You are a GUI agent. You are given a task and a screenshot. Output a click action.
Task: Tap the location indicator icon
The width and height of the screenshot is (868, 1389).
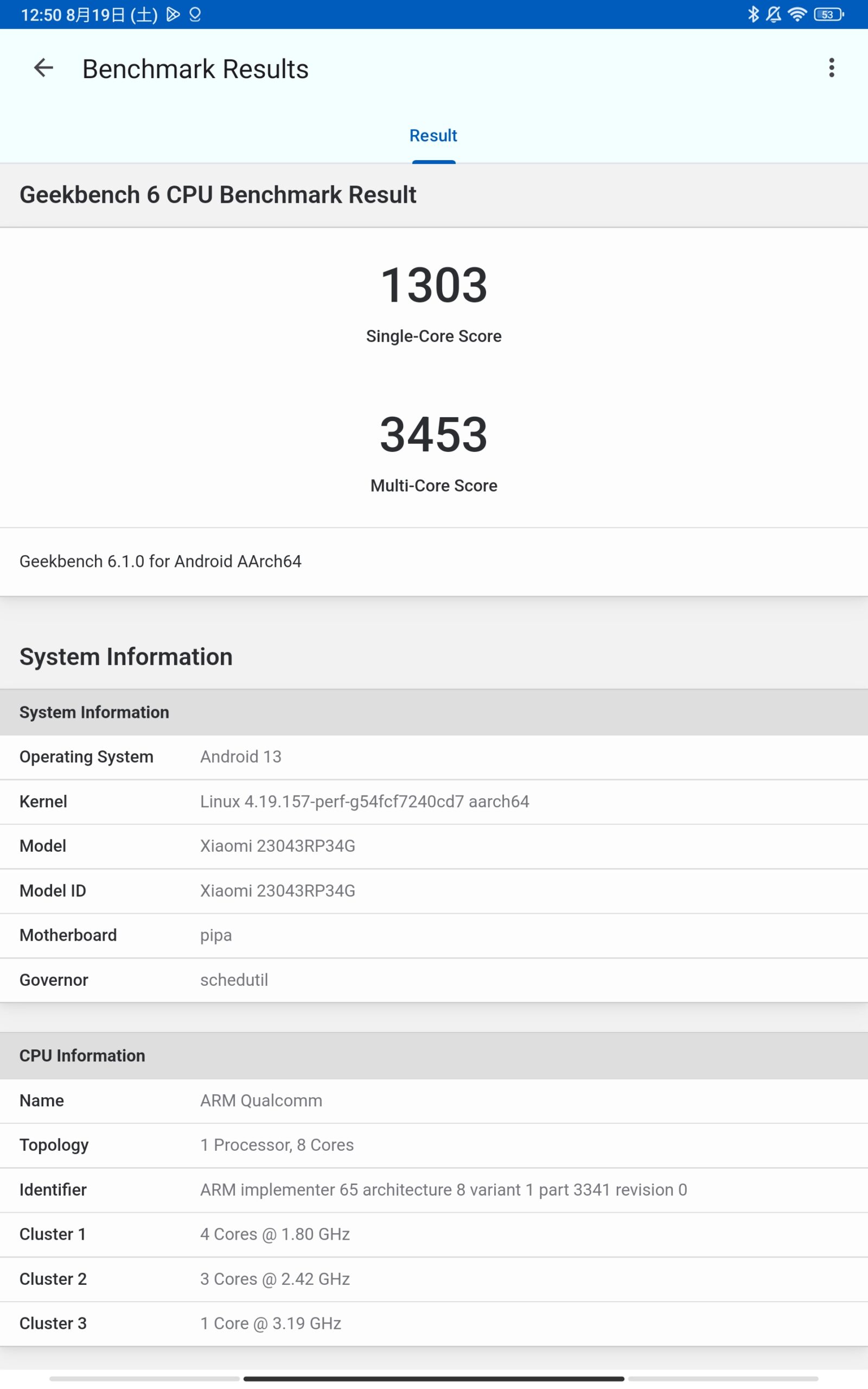point(195,14)
